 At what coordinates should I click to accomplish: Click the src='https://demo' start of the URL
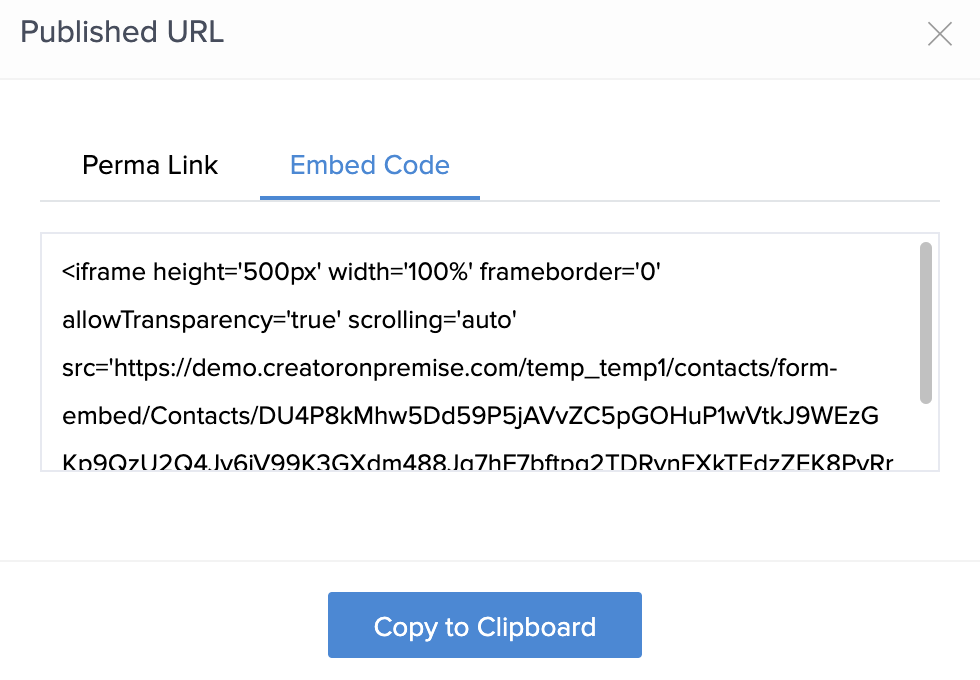pos(150,369)
